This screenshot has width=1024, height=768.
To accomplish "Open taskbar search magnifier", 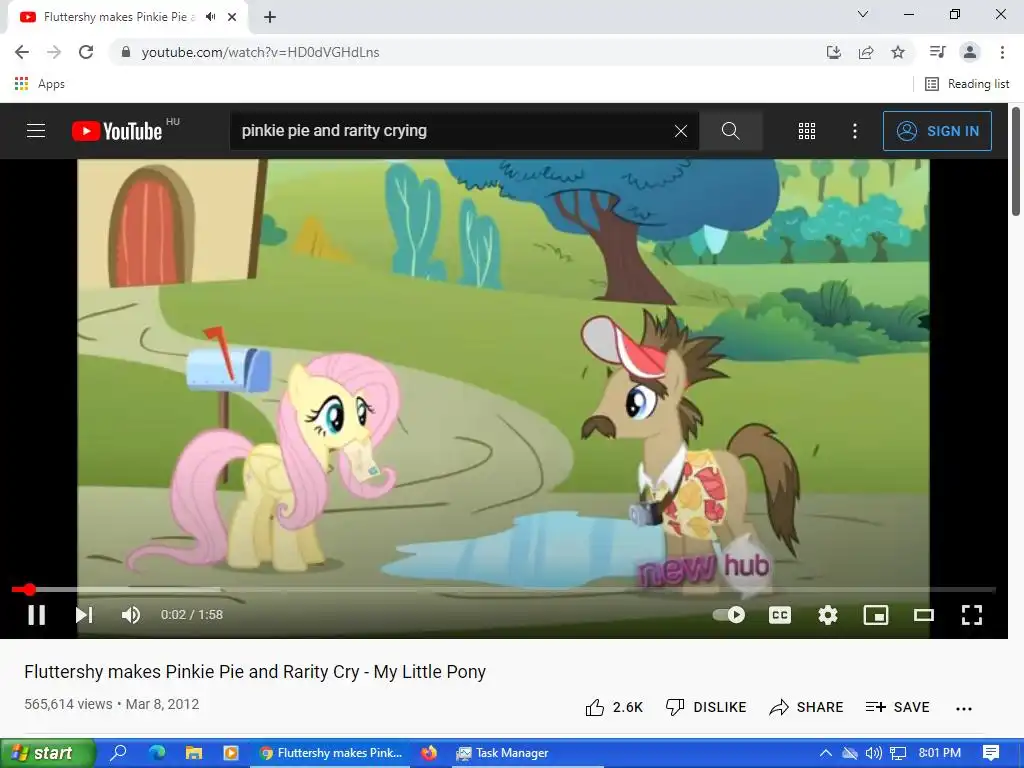I will pos(118,753).
